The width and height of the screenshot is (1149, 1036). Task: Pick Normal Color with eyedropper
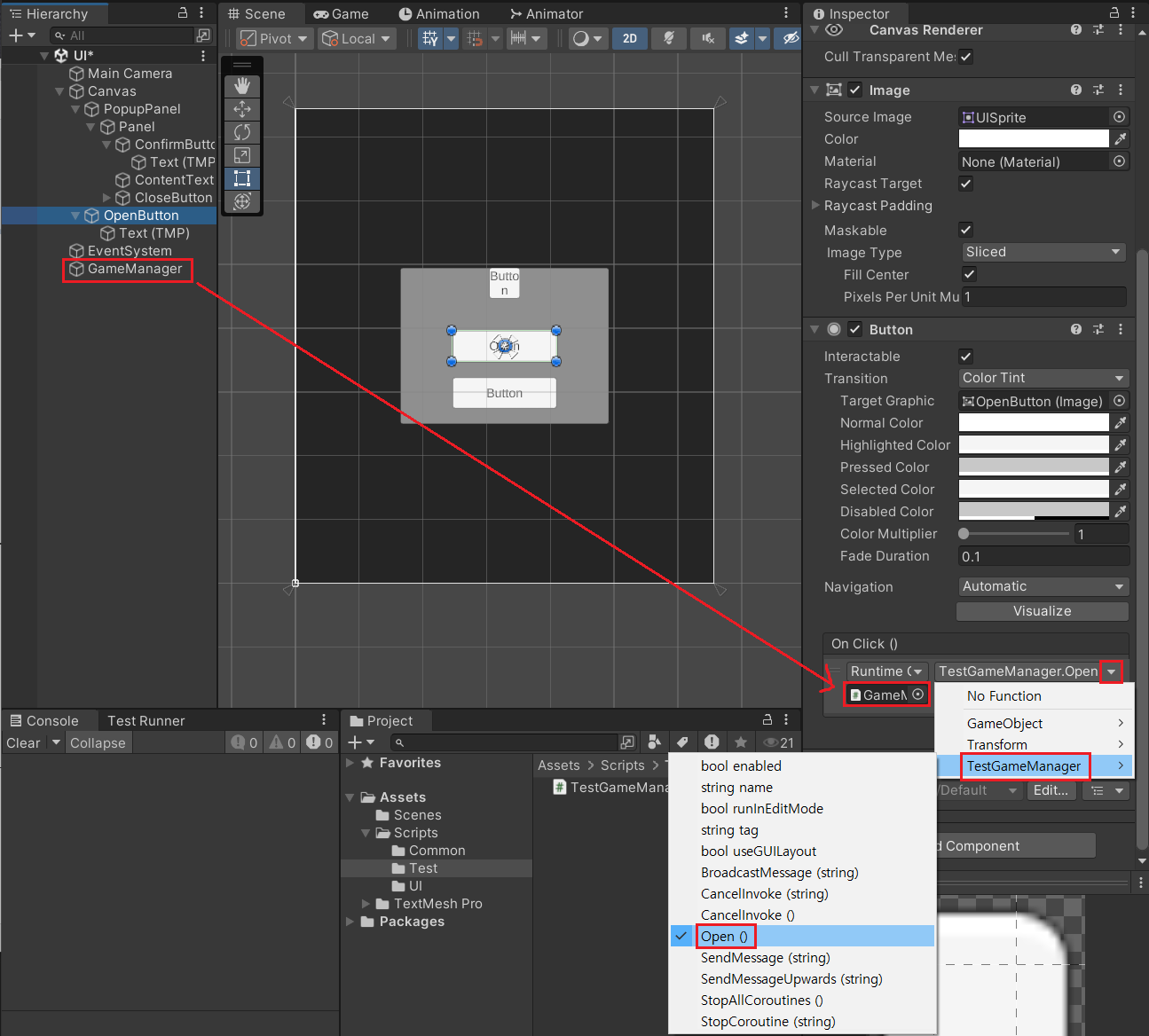[x=1121, y=423]
